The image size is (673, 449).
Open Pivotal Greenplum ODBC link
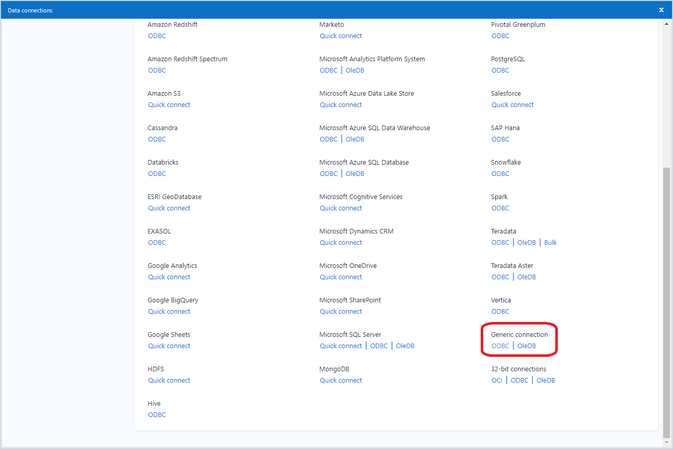coord(500,36)
